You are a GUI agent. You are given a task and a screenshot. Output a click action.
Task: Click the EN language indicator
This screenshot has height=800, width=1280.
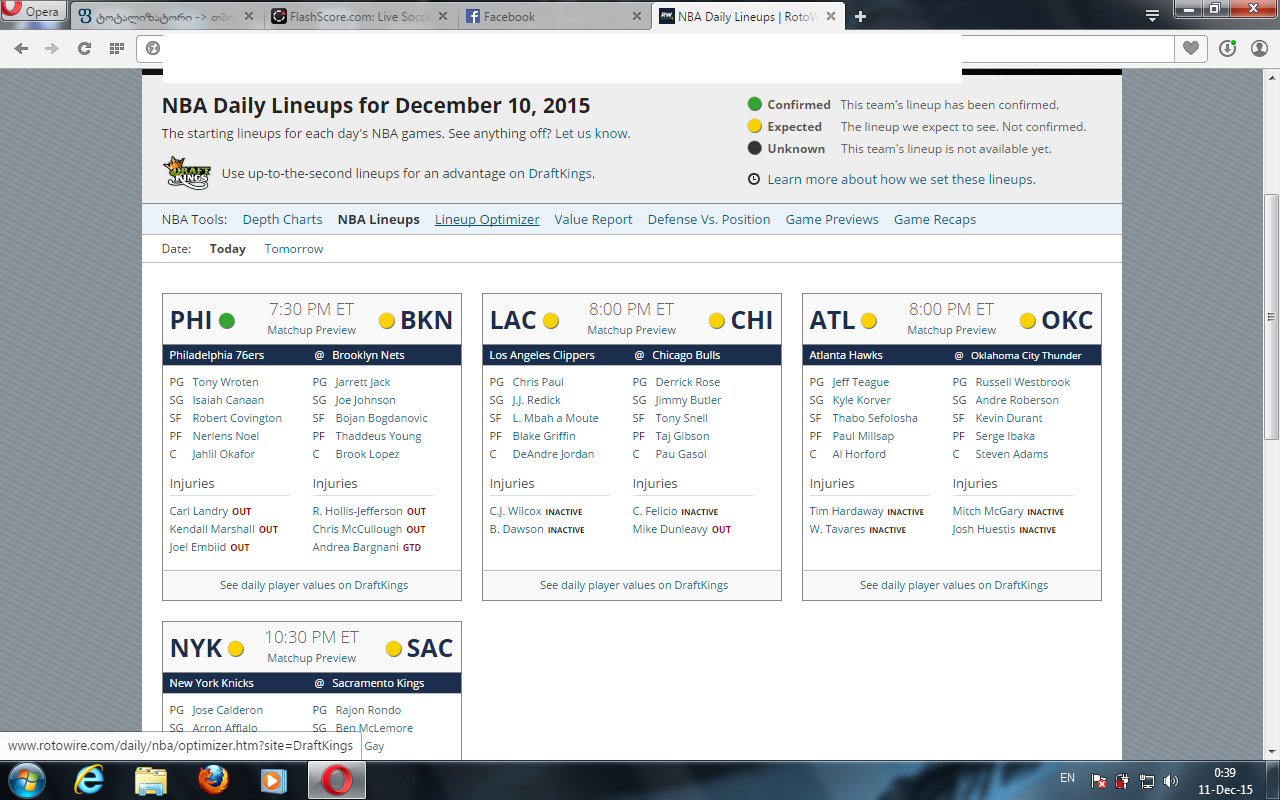[x=1067, y=778]
